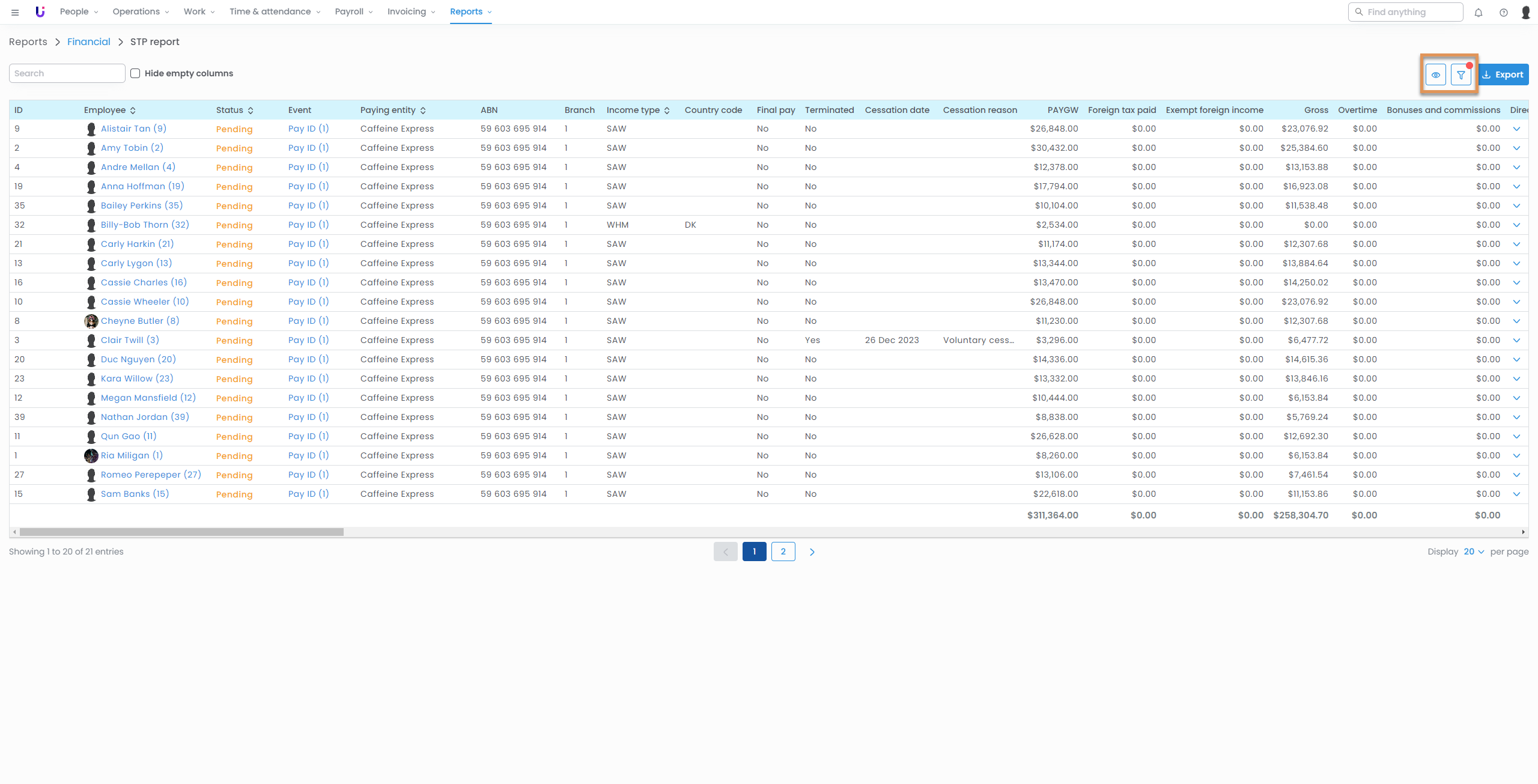
Task: Go to next page arrow
Action: click(x=812, y=552)
